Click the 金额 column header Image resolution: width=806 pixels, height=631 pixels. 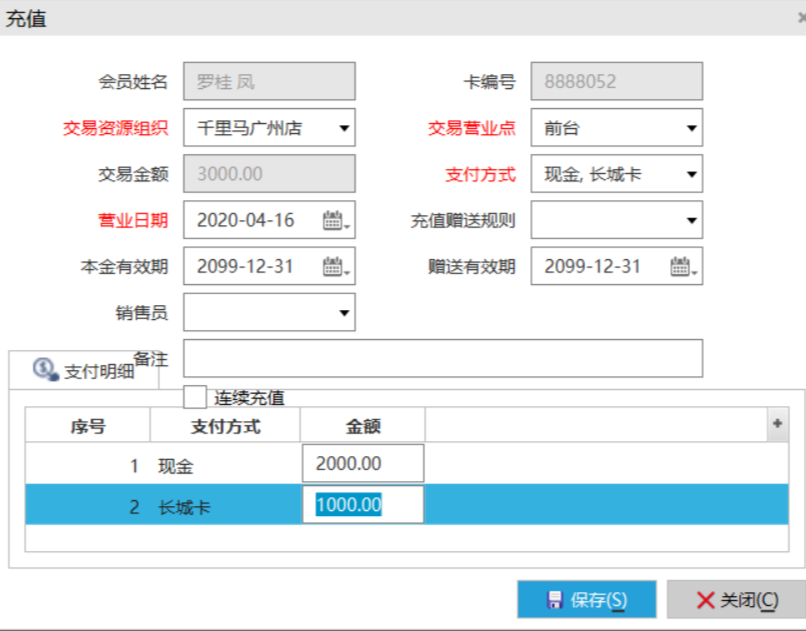click(362, 426)
